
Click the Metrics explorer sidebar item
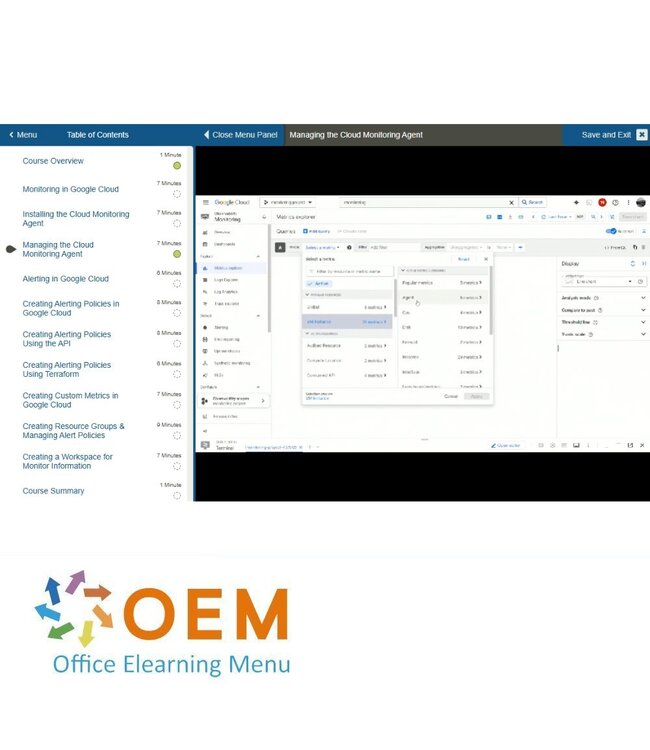[232, 268]
